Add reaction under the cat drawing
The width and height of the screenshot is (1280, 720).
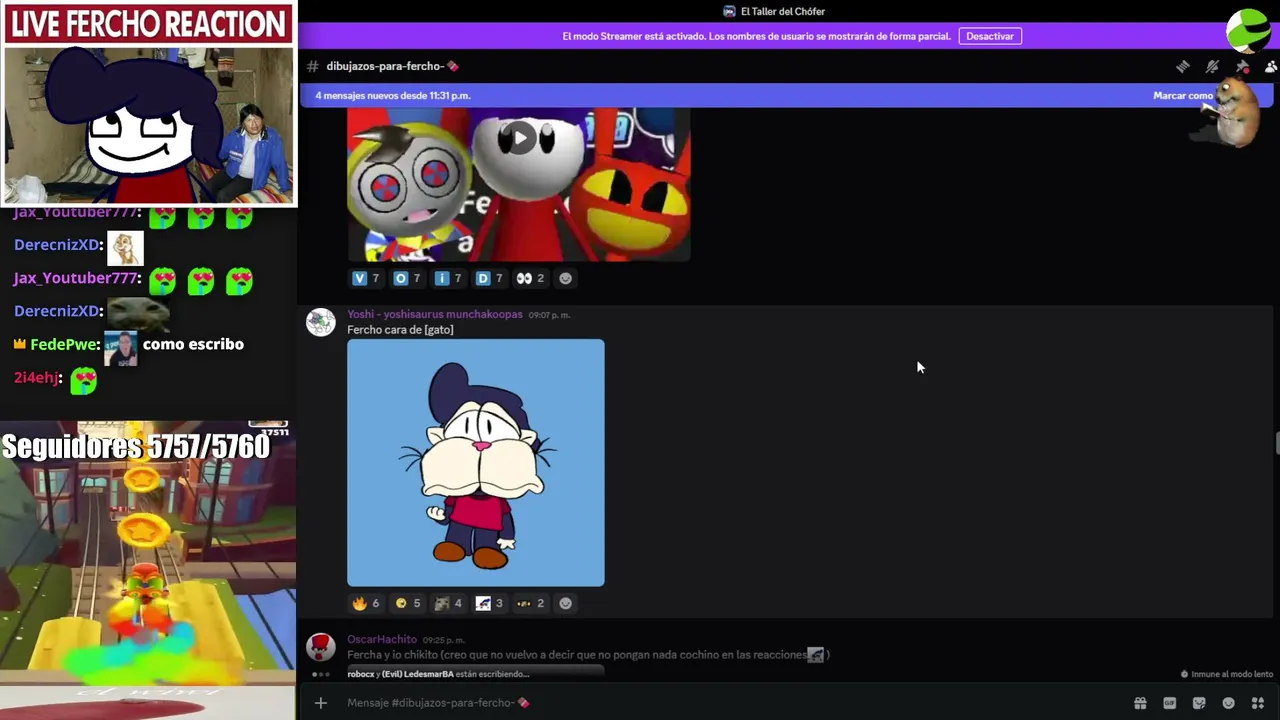point(565,603)
